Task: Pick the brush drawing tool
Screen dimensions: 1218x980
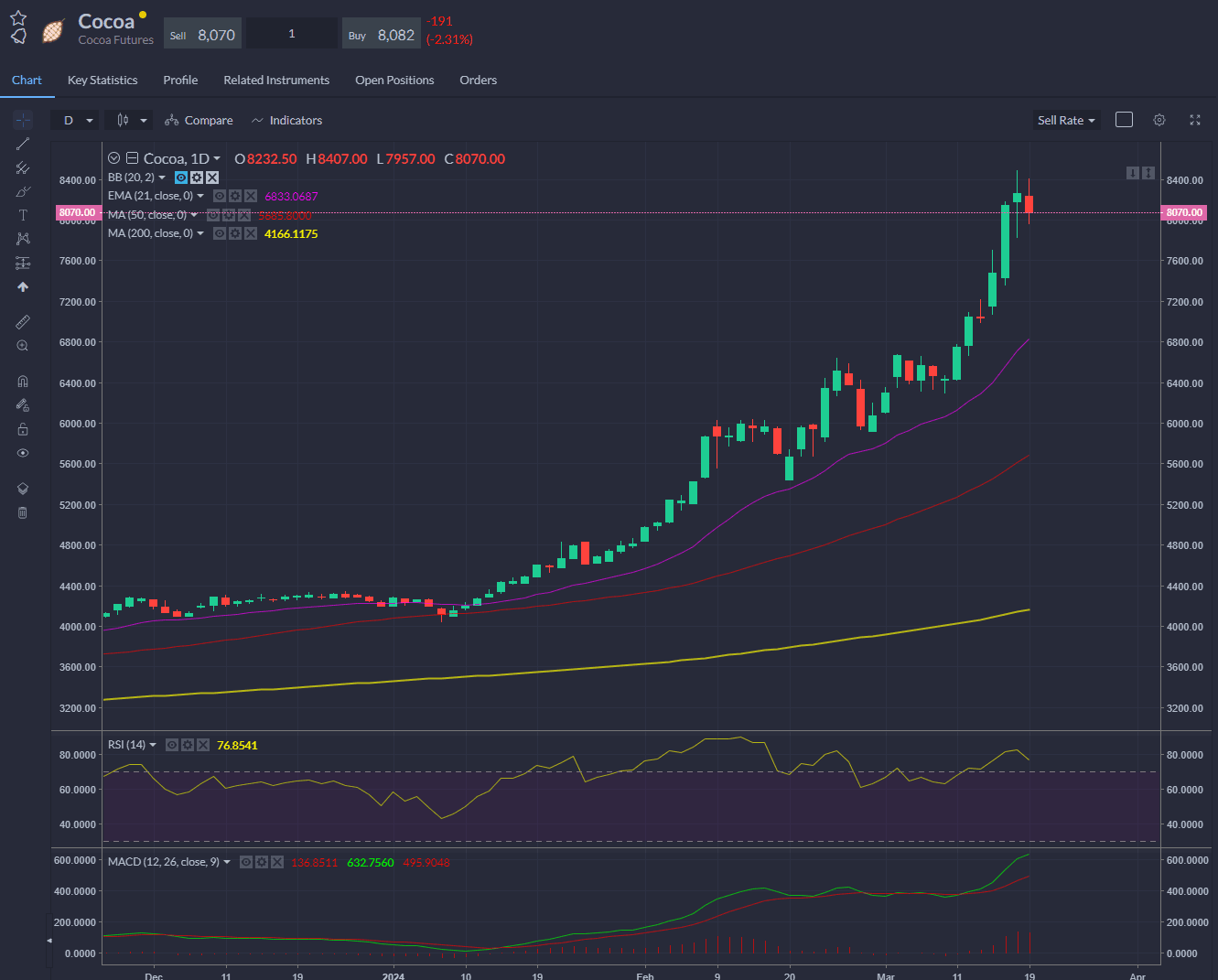Action: point(23,191)
